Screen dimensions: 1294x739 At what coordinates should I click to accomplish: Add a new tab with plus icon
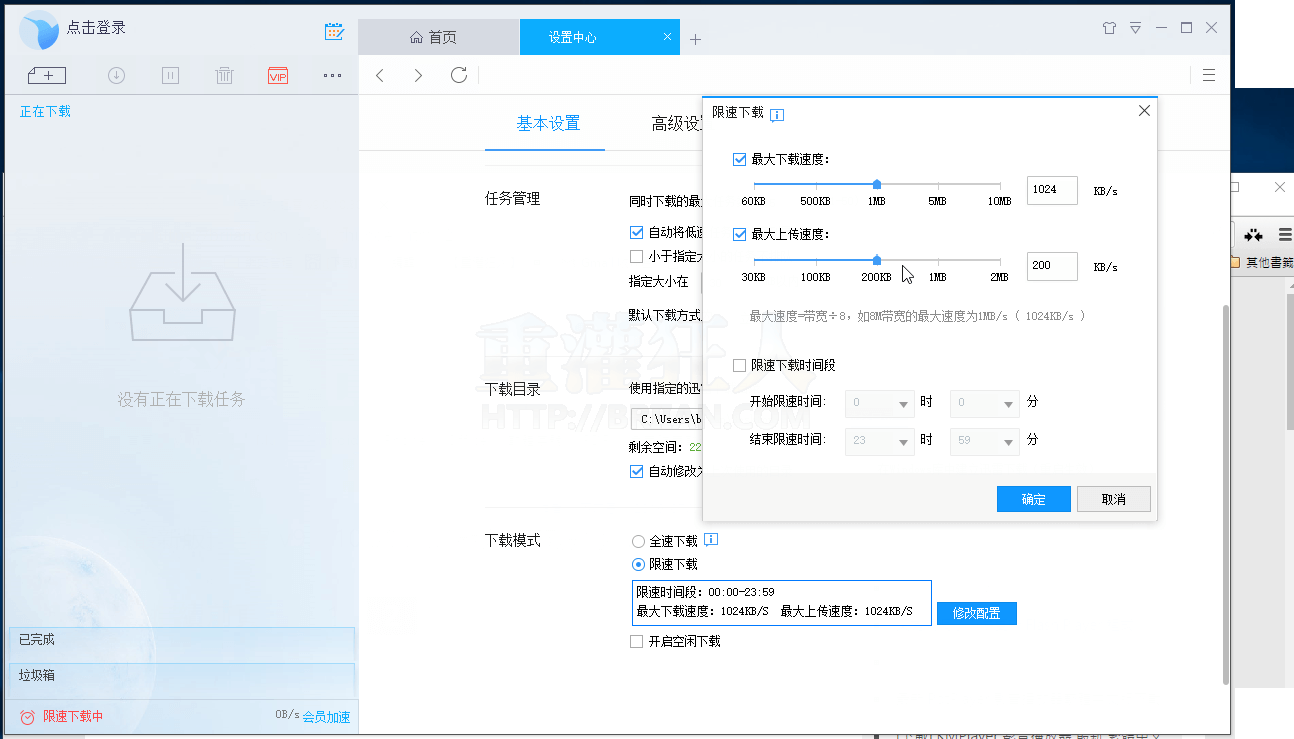(x=696, y=39)
